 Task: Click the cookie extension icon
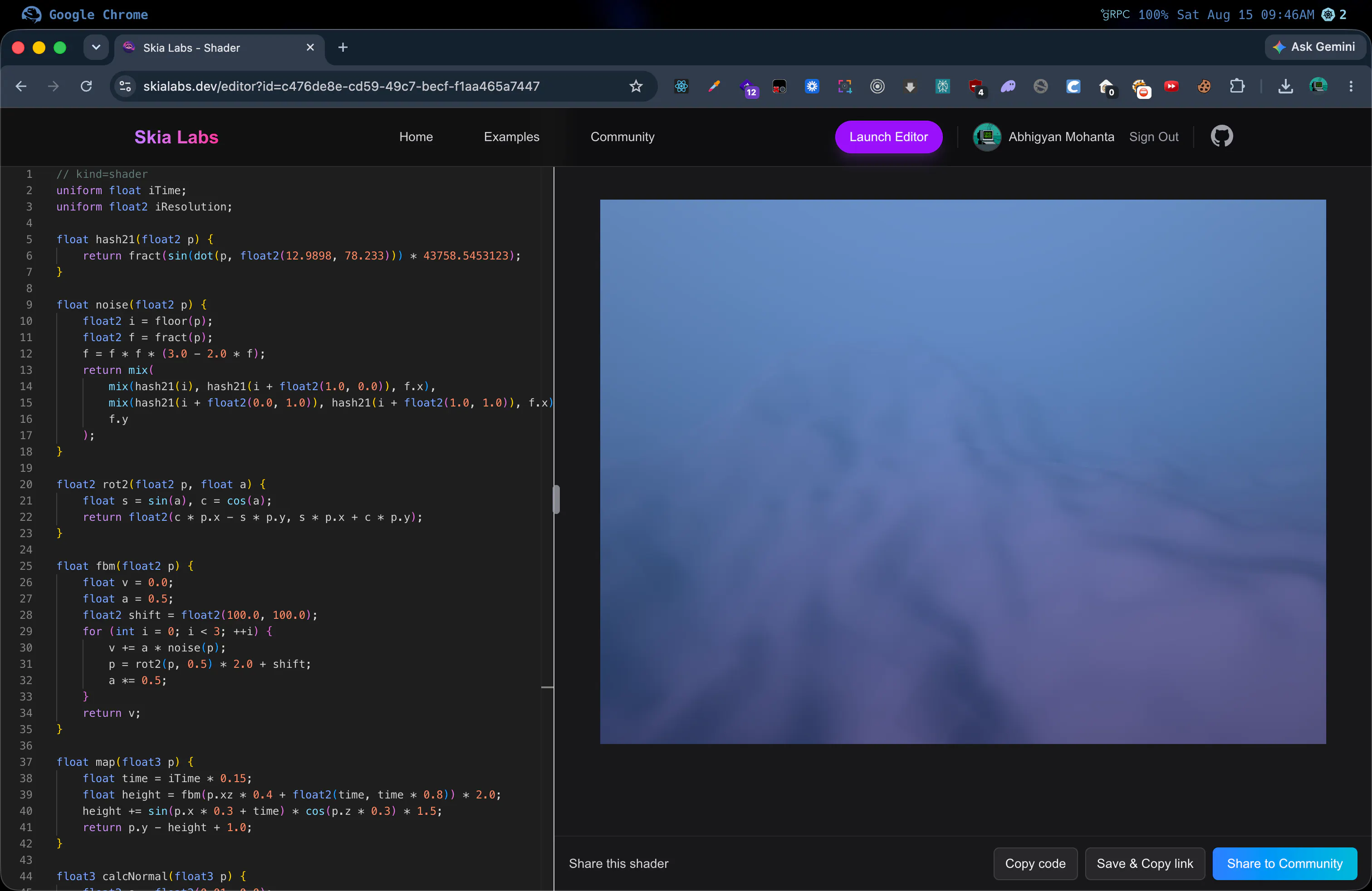1204,87
